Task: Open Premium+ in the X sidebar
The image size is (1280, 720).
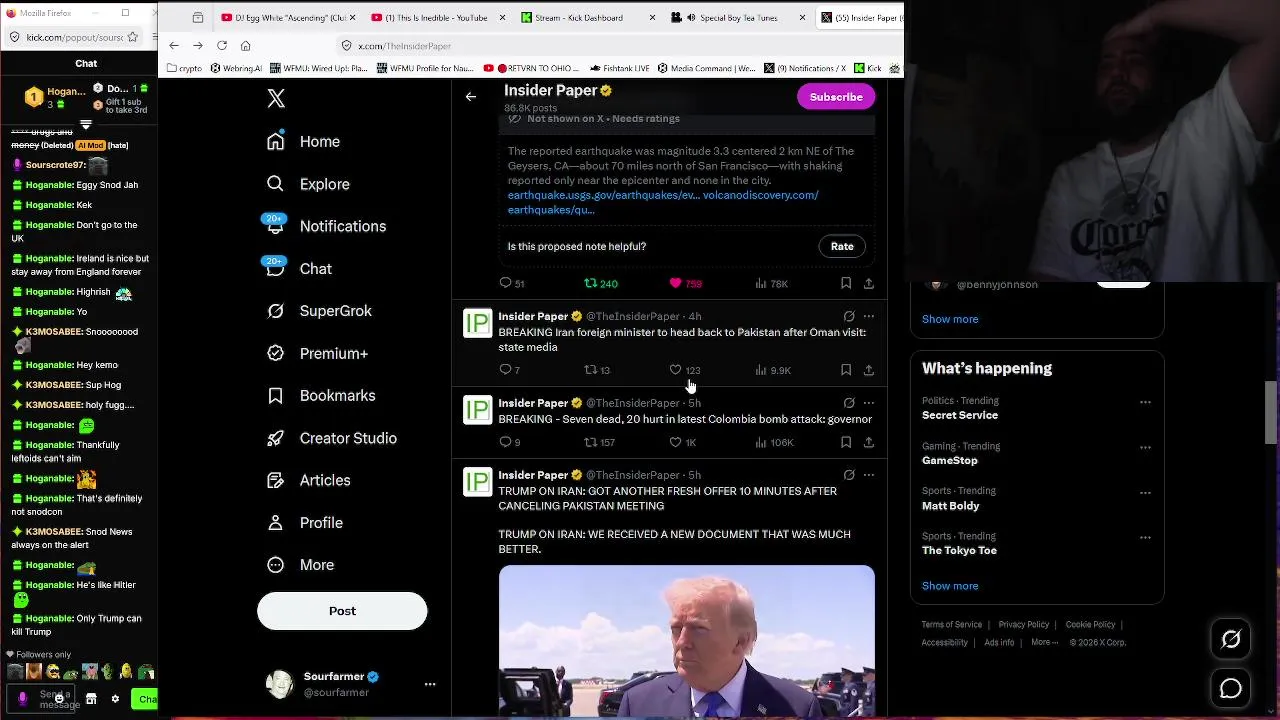Action: (318, 353)
